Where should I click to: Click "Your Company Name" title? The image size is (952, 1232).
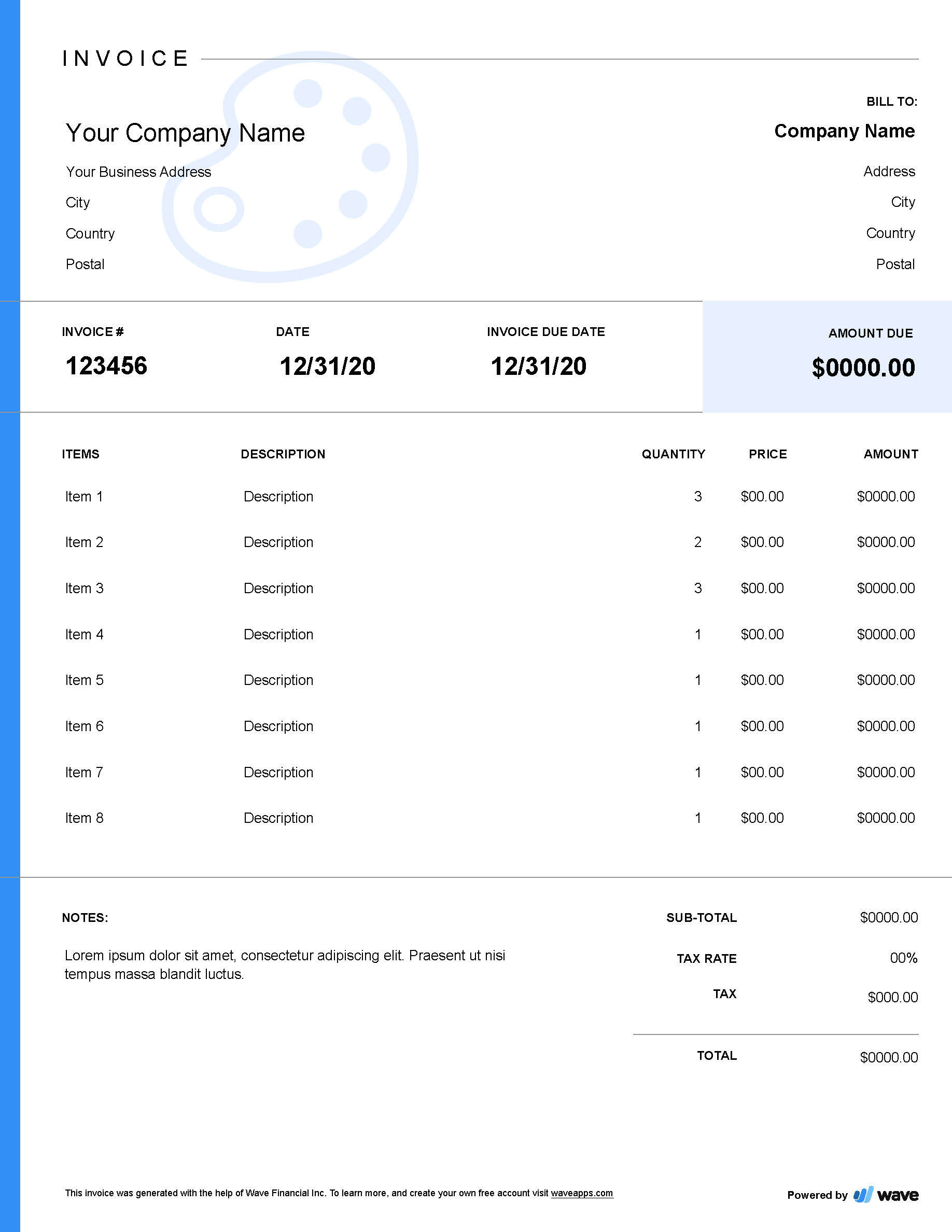(185, 133)
